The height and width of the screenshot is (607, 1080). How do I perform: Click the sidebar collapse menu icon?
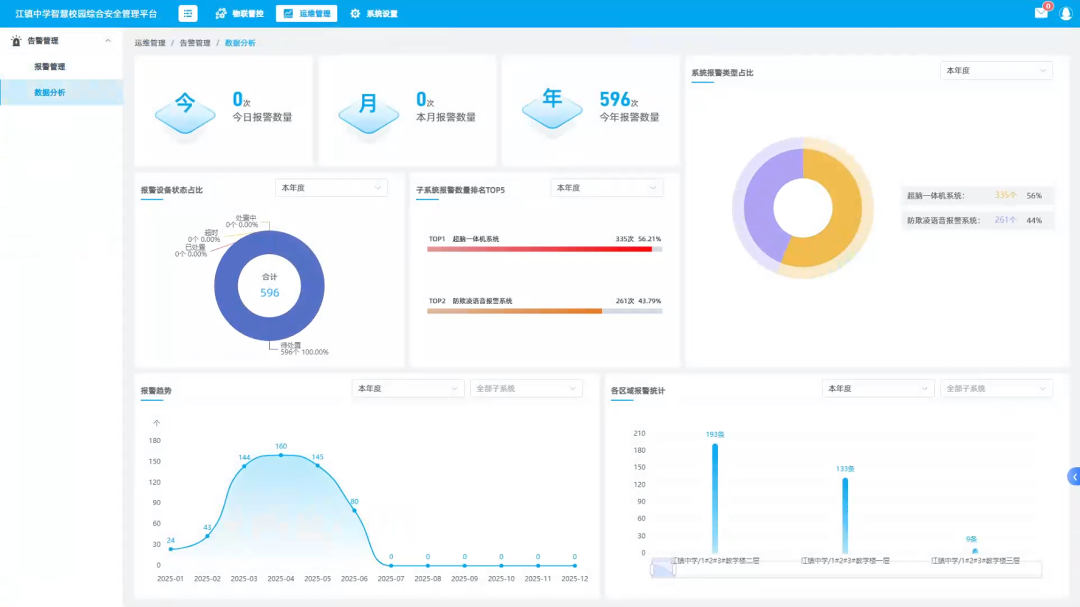point(188,14)
